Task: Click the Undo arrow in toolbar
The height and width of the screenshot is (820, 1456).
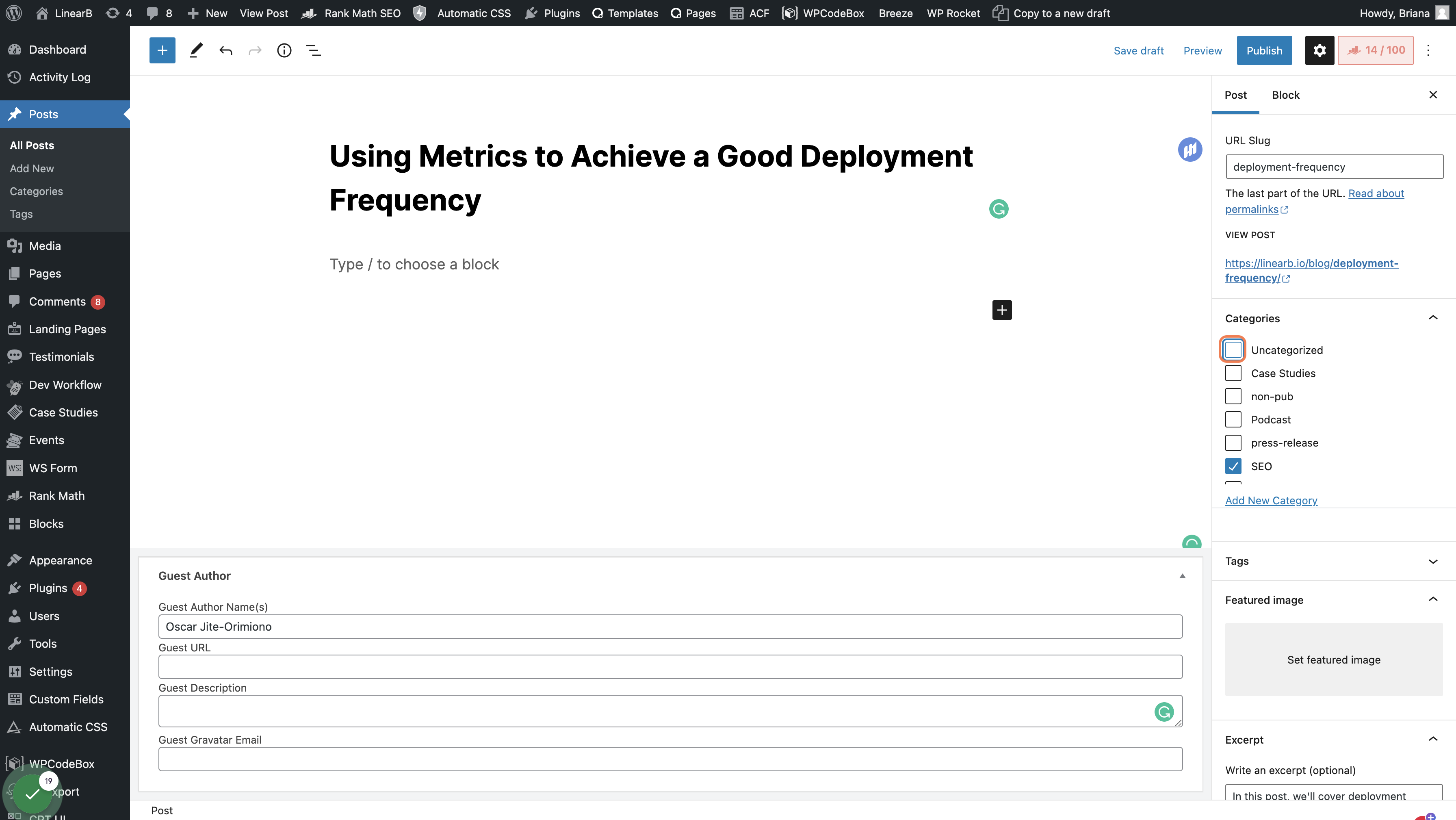Action: tap(225, 50)
